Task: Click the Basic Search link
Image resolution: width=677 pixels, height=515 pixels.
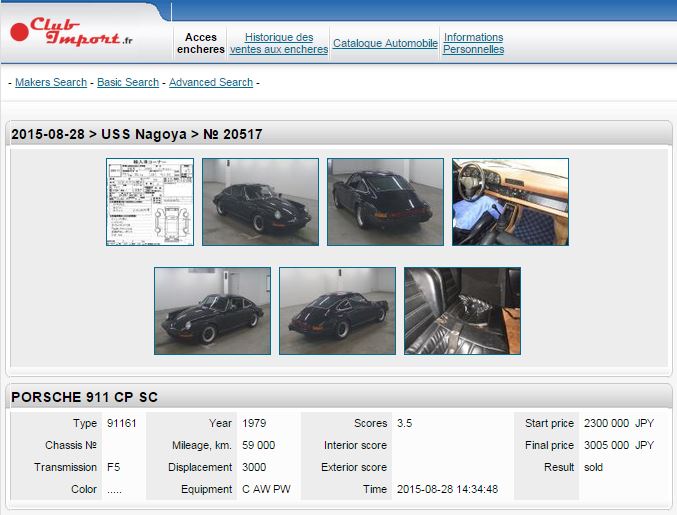Action: tap(128, 82)
